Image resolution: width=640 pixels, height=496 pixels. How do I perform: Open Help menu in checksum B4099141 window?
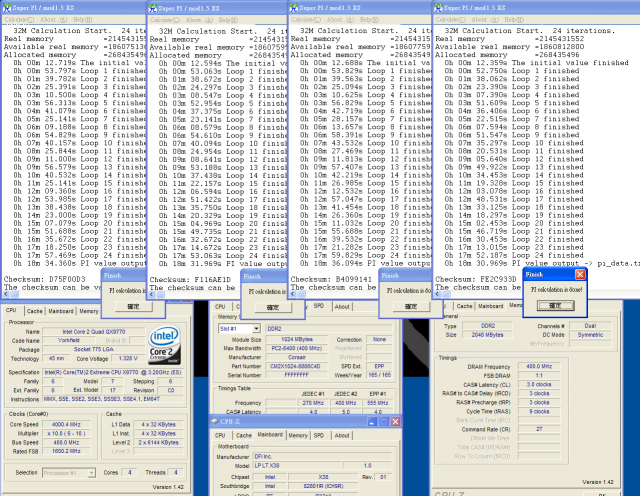click(369, 20)
